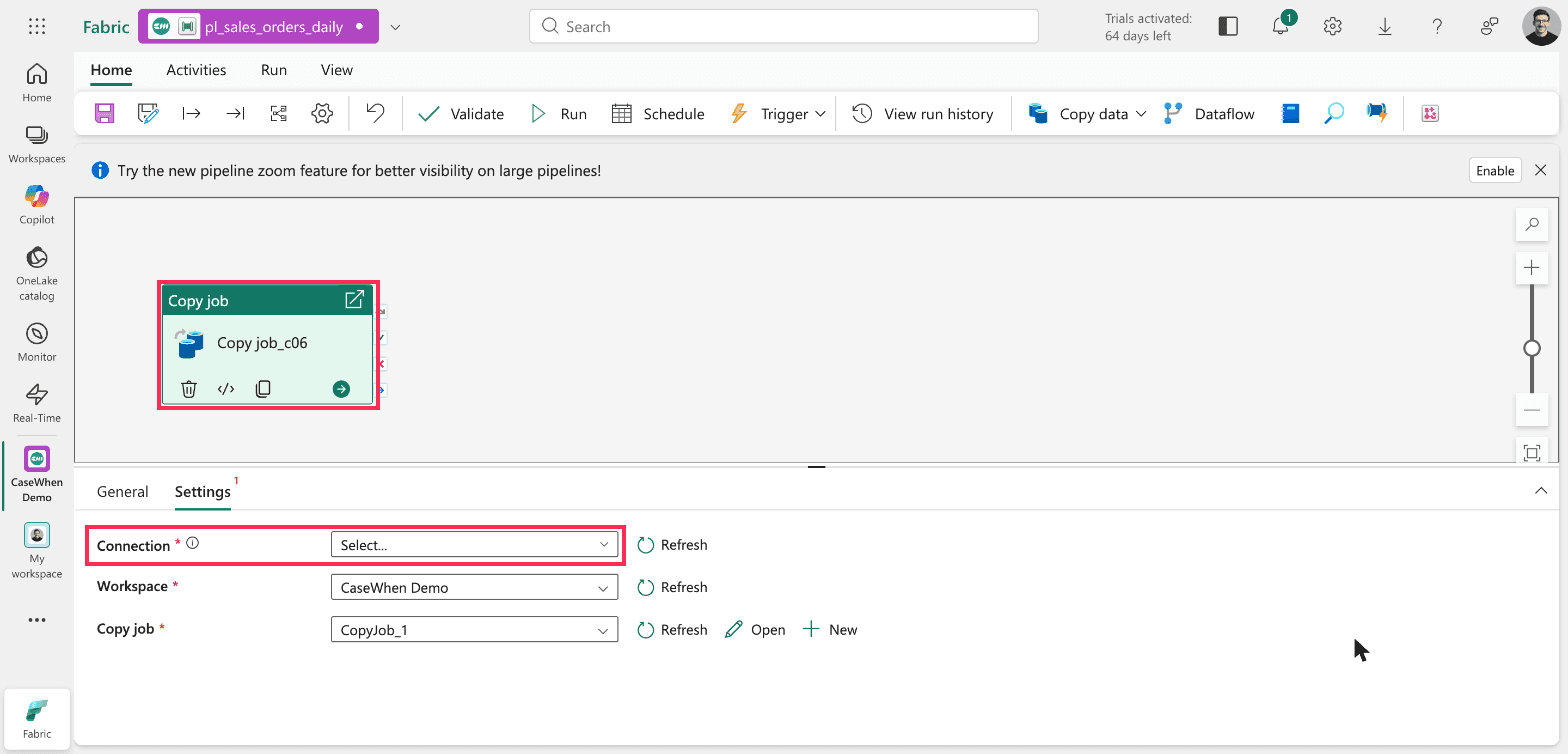1568x754 pixels.
Task: Click View run history
Action: click(x=923, y=114)
